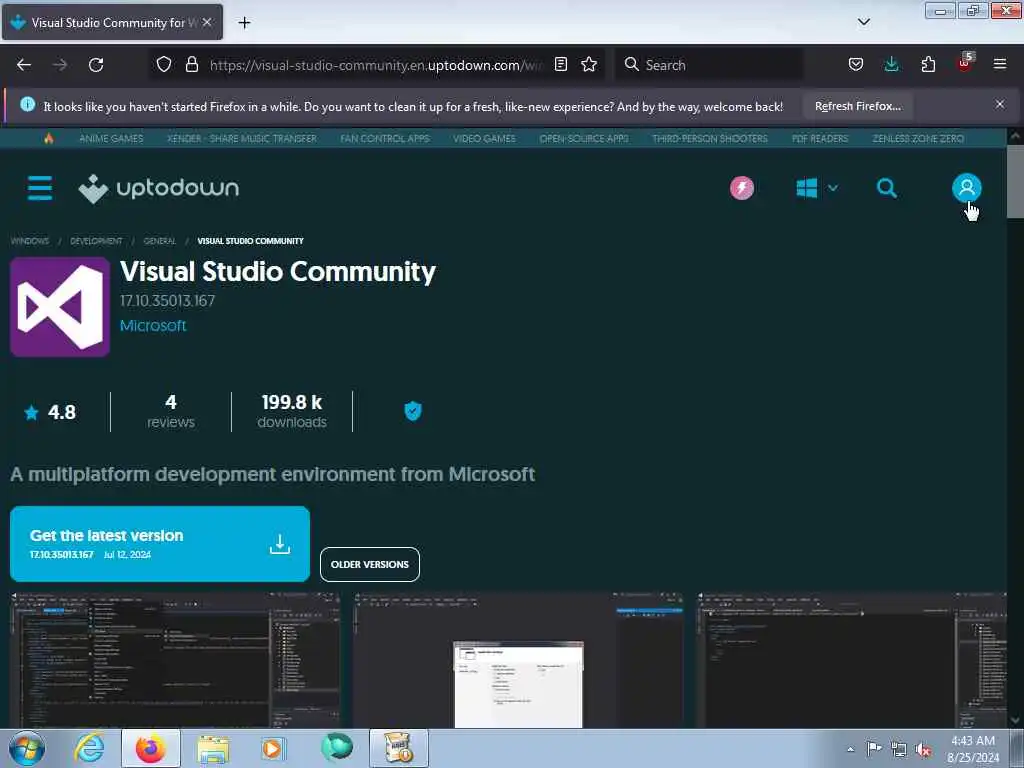Launch Internet Explorer from taskbar
Image resolution: width=1024 pixels, height=768 pixels.
(x=89, y=748)
